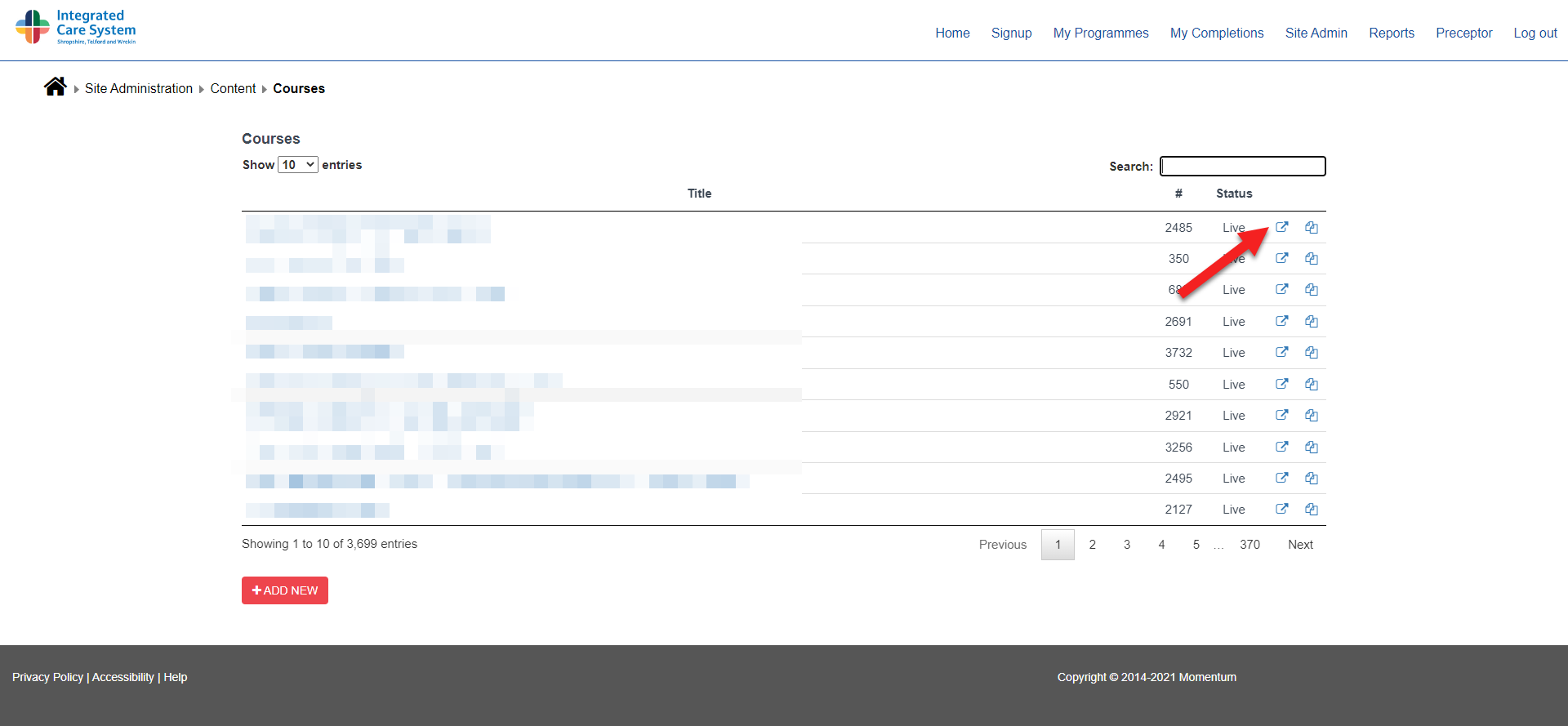The height and width of the screenshot is (726, 1568).
Task: Open the Signup menu item
Action: (1012, 33)
